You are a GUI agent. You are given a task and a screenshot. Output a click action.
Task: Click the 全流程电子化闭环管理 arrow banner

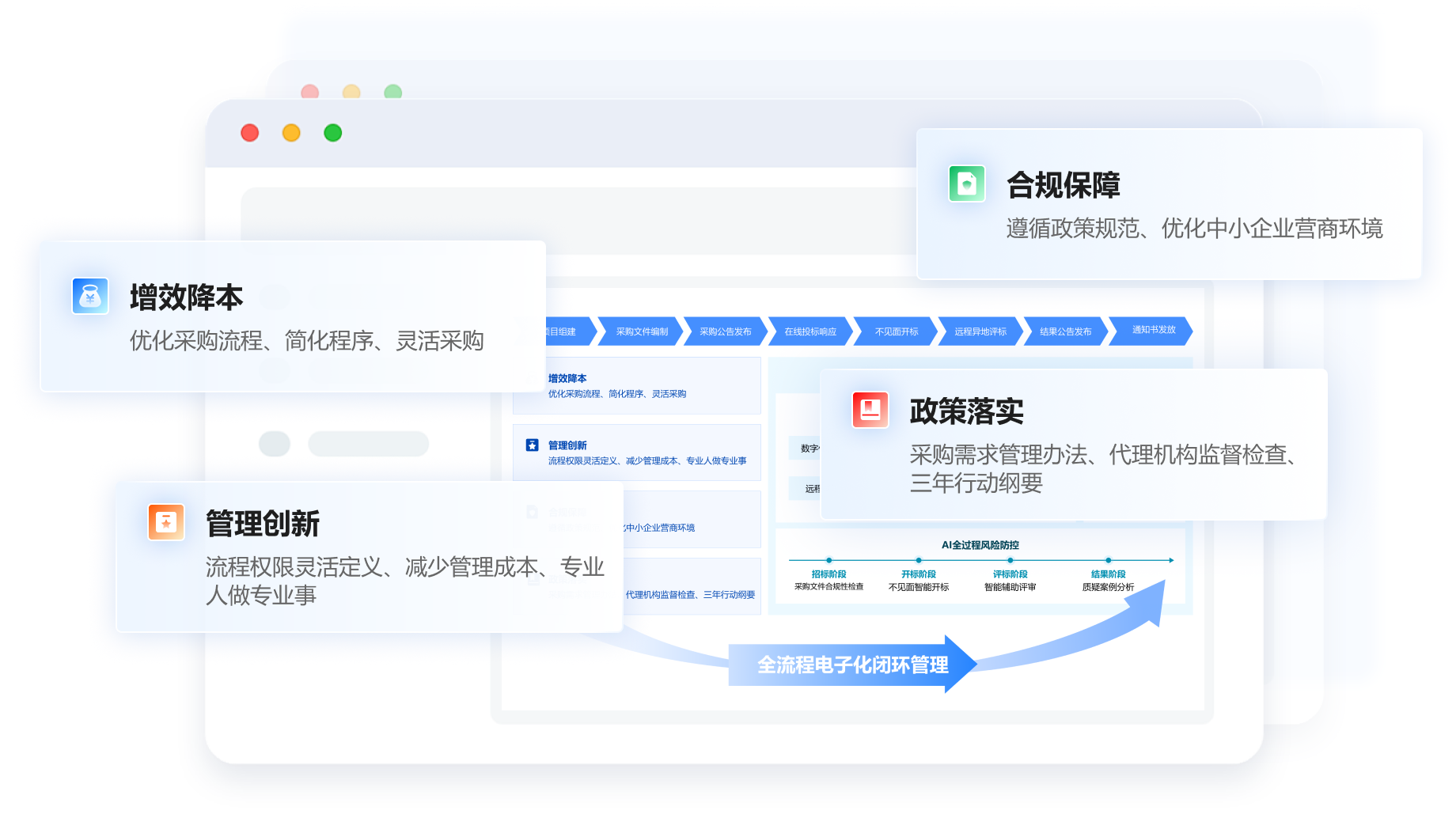coord(852,665)
